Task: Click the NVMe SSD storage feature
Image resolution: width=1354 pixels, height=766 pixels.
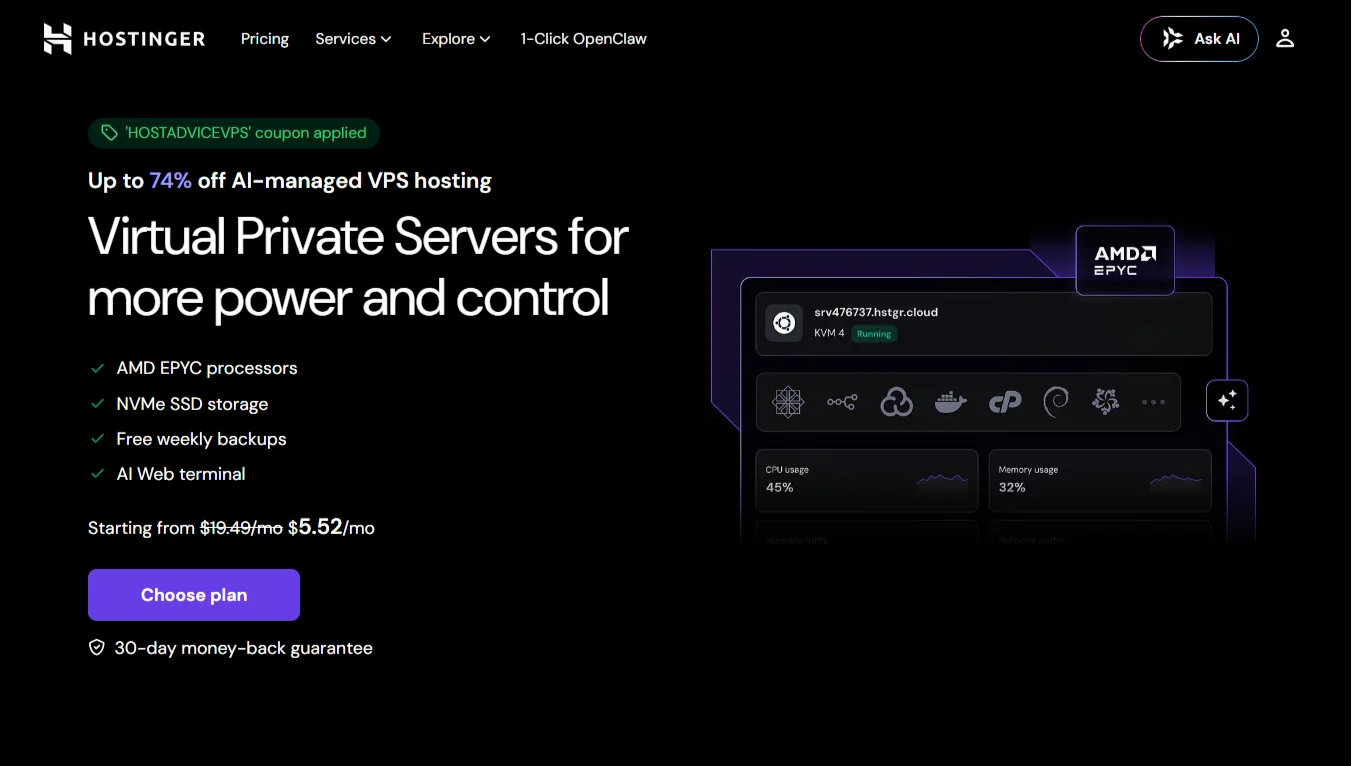Action: point(192,404)
